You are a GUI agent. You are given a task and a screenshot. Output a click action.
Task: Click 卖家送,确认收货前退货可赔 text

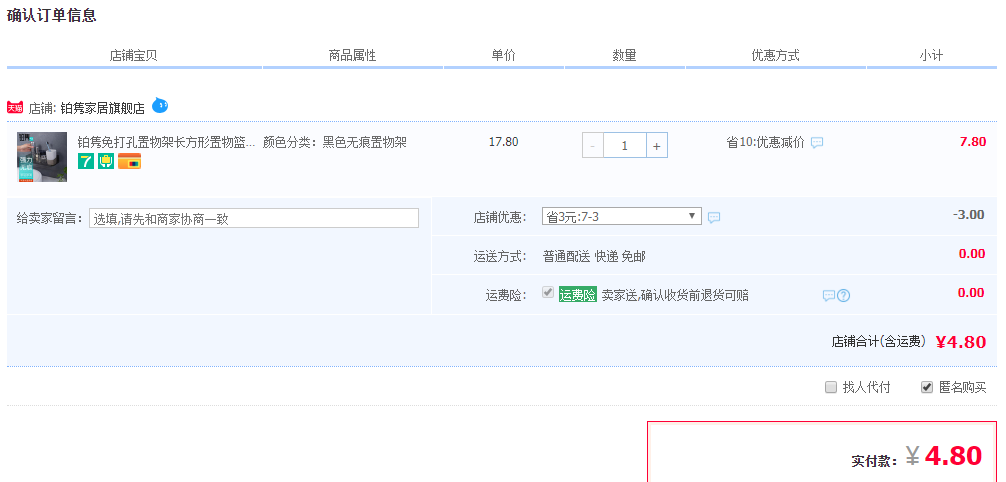(x=675, y=295)
